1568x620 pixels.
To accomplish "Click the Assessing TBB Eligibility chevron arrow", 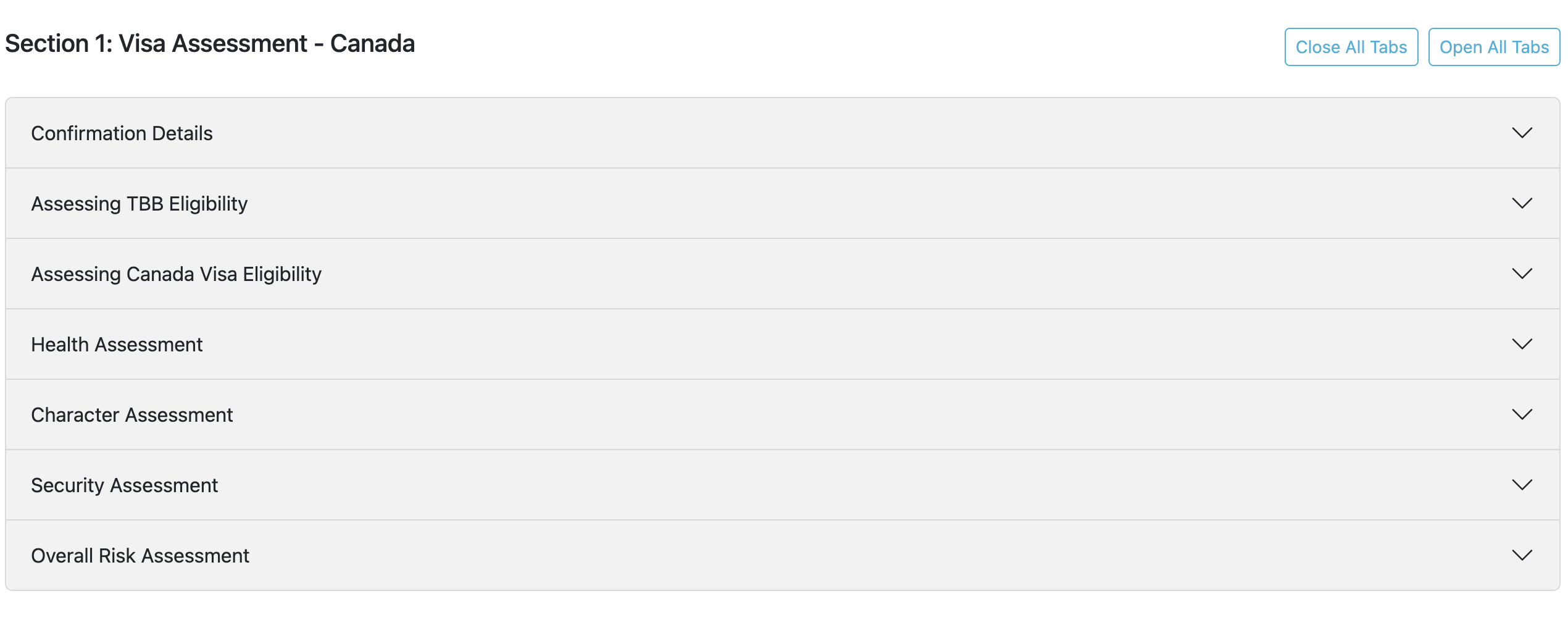I will pyautogui.click(x=1522, y=203).
